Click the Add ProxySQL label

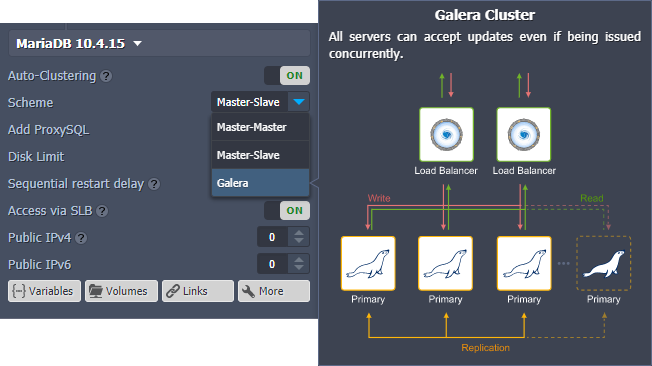pyautogui.click(x=49, y=130)
